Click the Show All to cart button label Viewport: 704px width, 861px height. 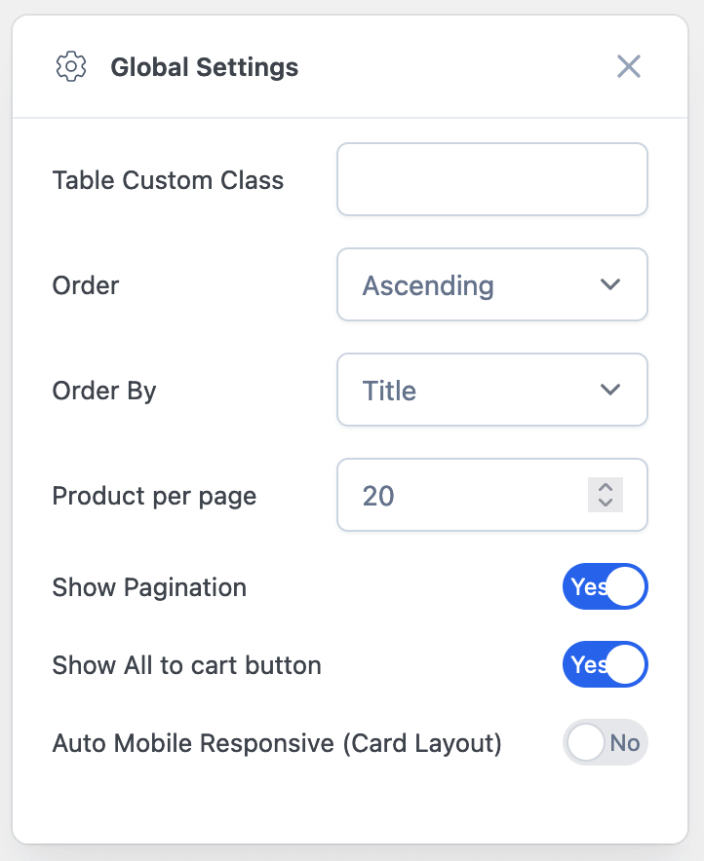click(x=187, y=665)
